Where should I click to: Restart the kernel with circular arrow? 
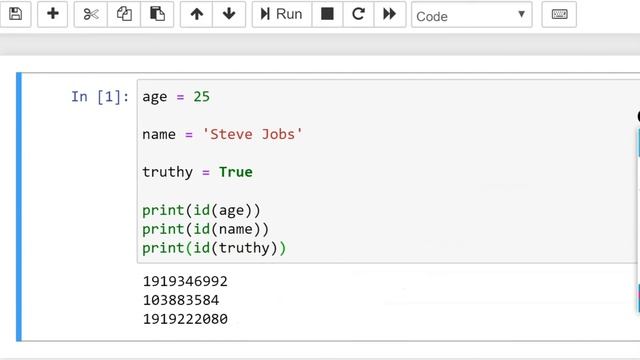[x=358, y=14]
